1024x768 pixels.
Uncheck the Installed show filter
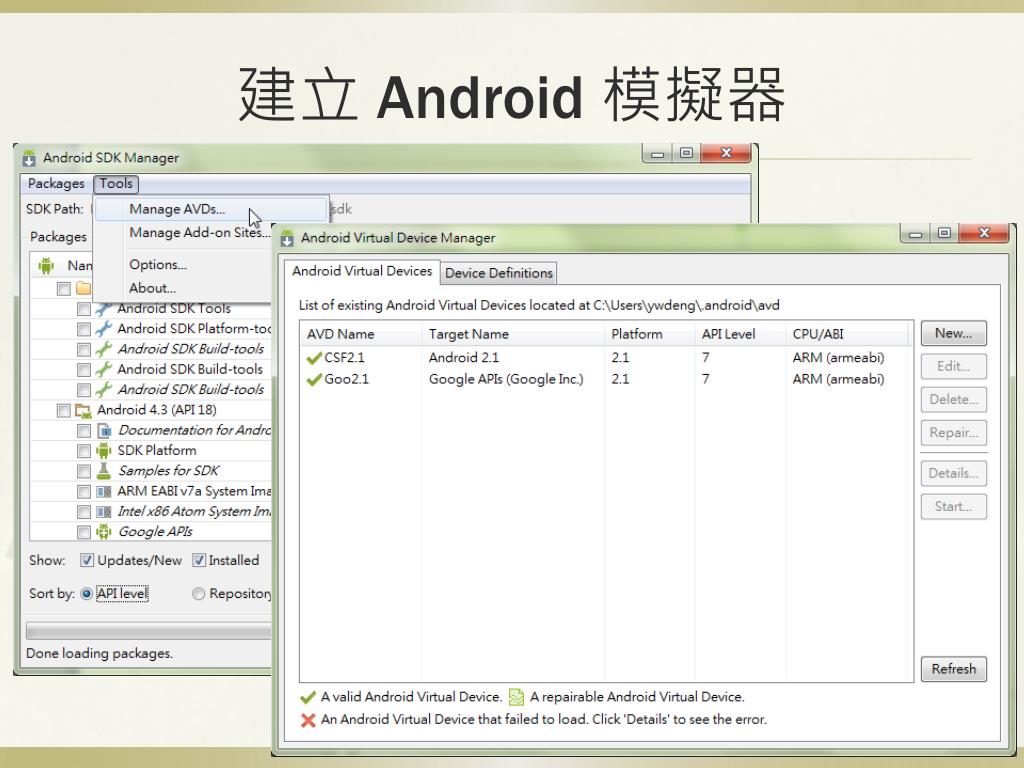[199, 560]
